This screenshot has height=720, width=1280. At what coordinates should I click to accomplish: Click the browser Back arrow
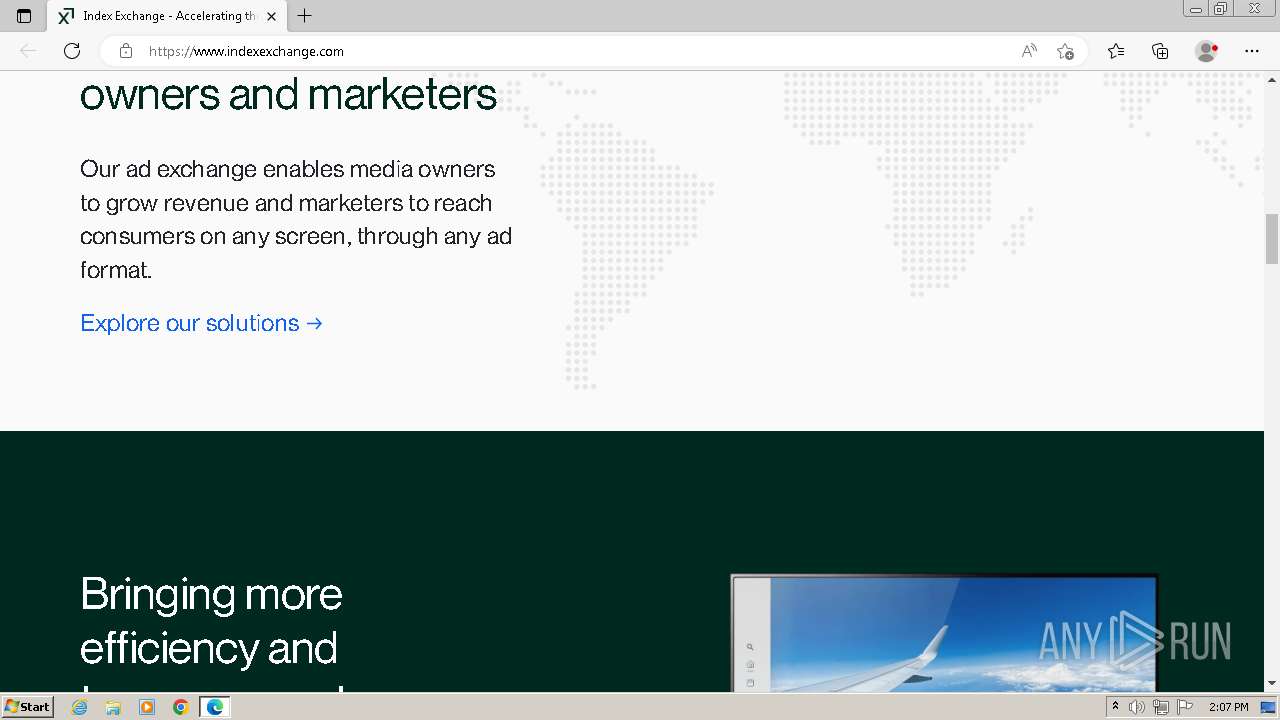[x=28, y=51]
